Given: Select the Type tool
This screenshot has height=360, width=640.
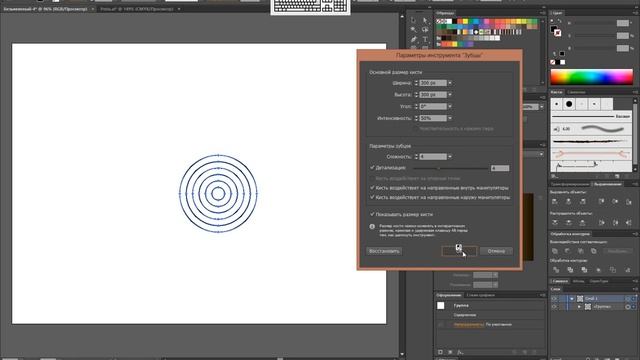Looking at the screenshot, I should [425, 39].
